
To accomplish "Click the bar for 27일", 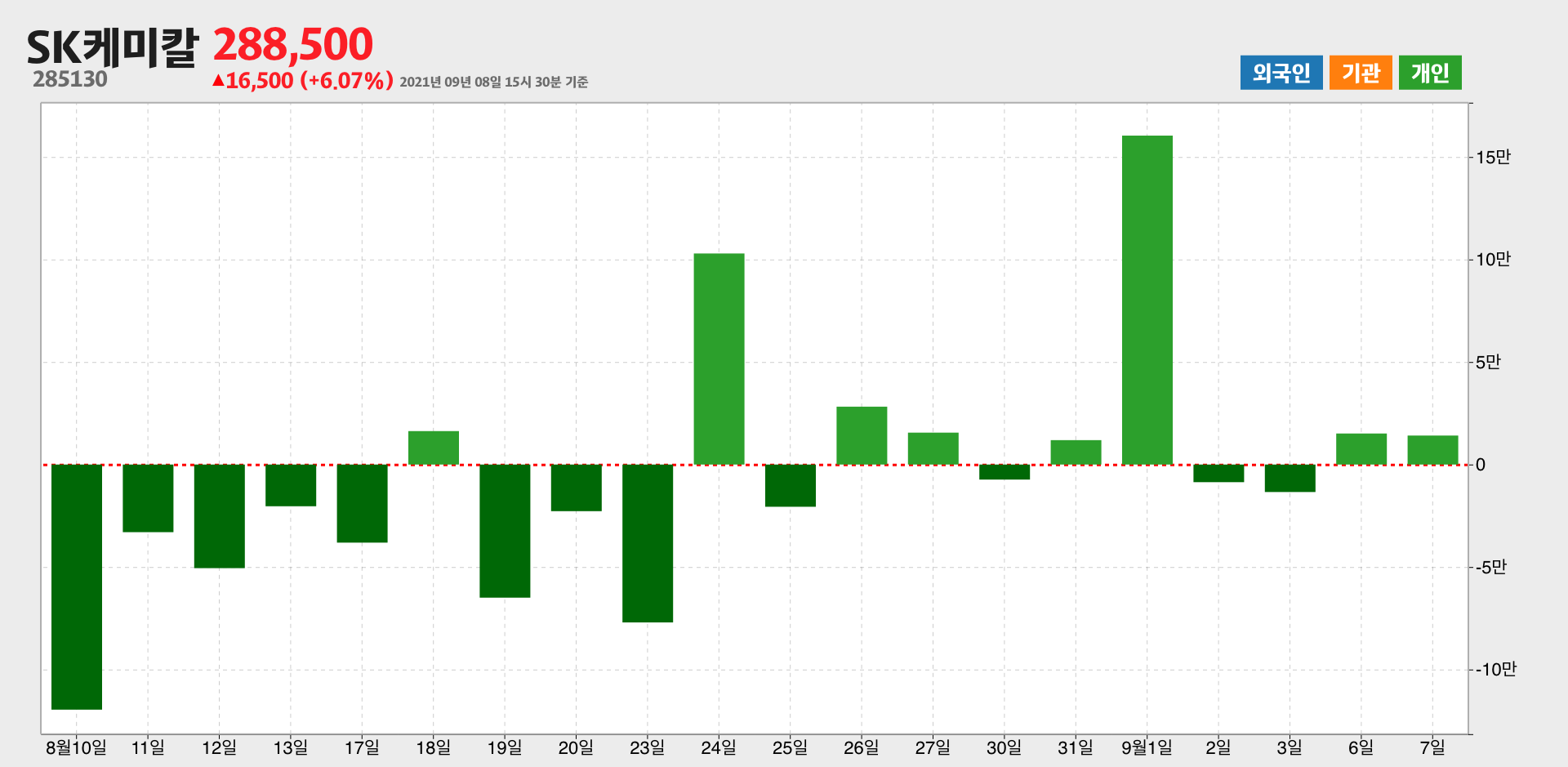I will pos(933,448).
